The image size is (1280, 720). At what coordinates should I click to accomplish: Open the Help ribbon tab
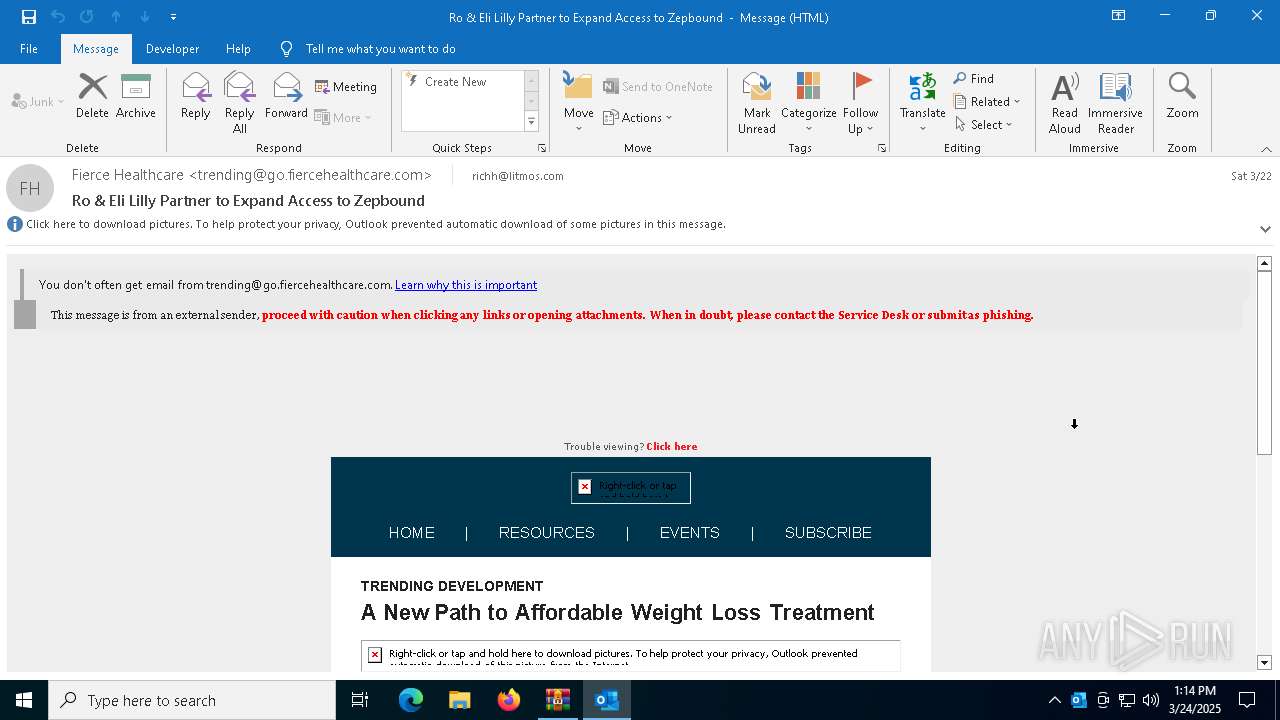238,49
